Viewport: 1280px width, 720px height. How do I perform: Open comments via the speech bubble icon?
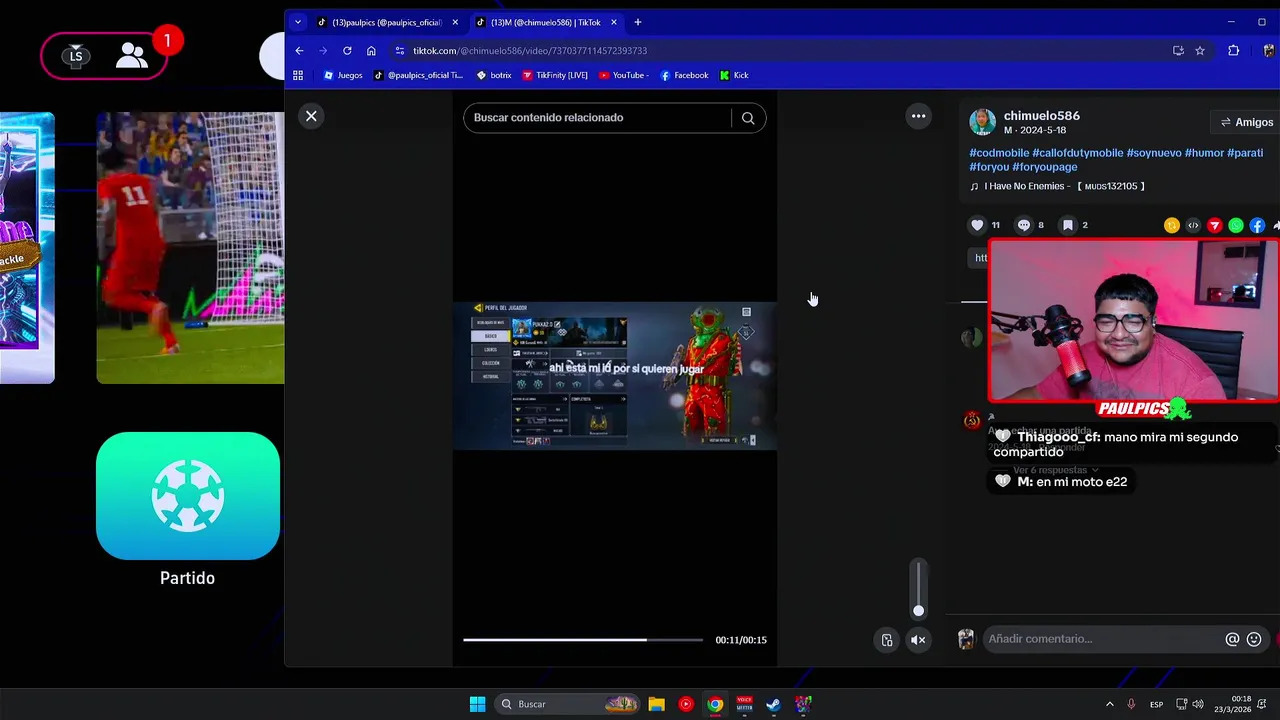[1023, 225]
